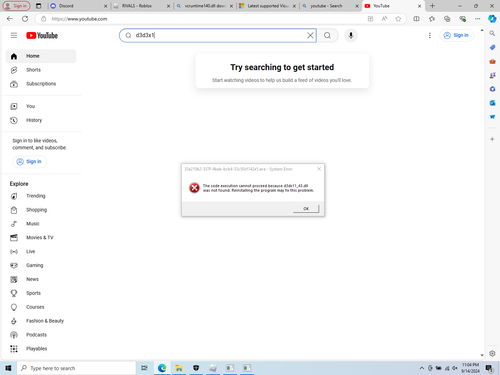Open watch History
This screenshot has height=375, width=500.
click(x=41, y=120)
